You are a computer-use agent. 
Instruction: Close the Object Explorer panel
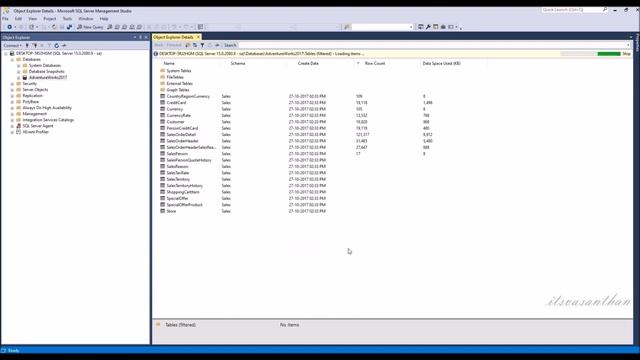[x=146, y=37]
